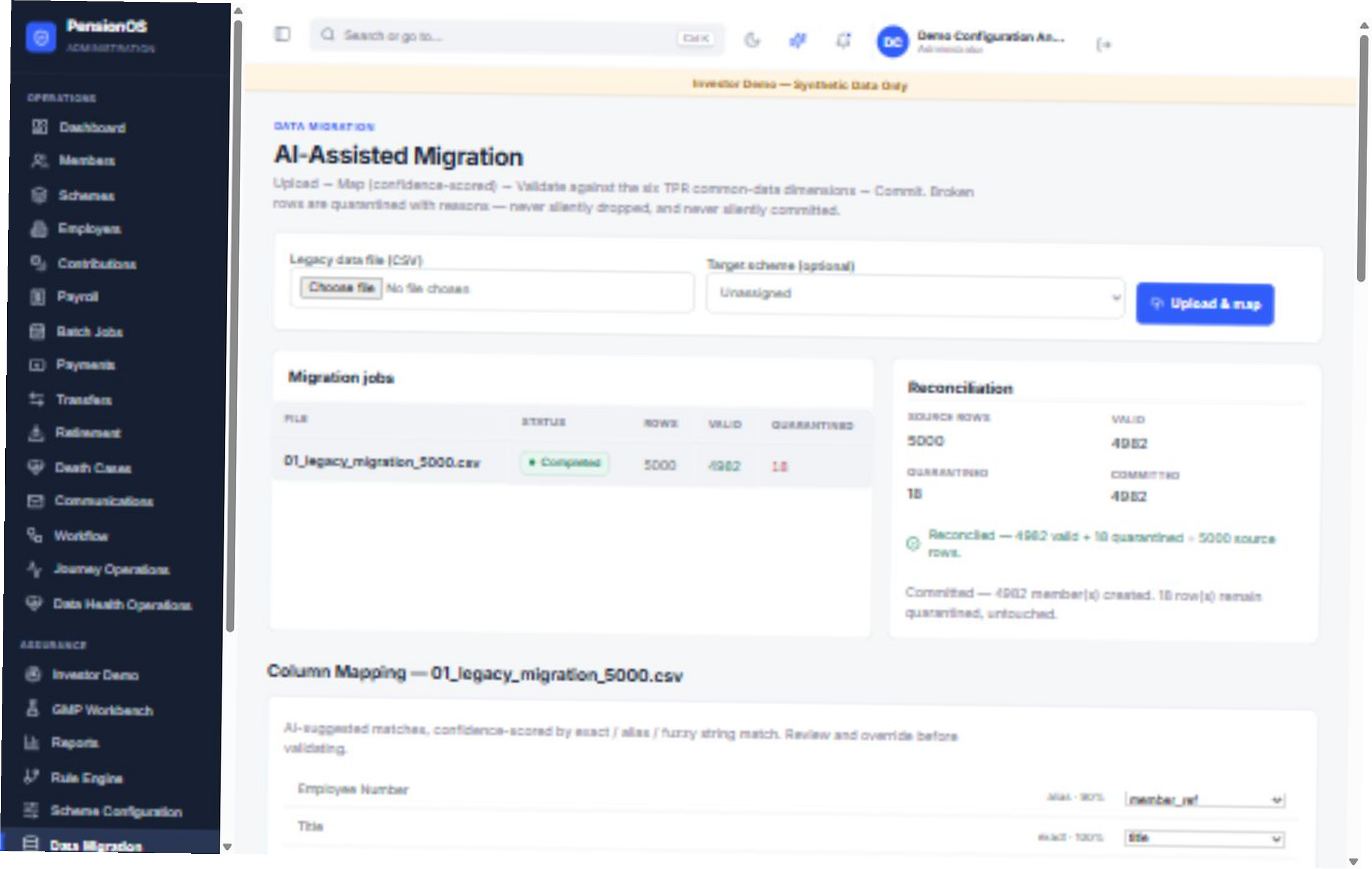
Task: Select the Retirement sidebar icon
Action: tap(36, 433)
